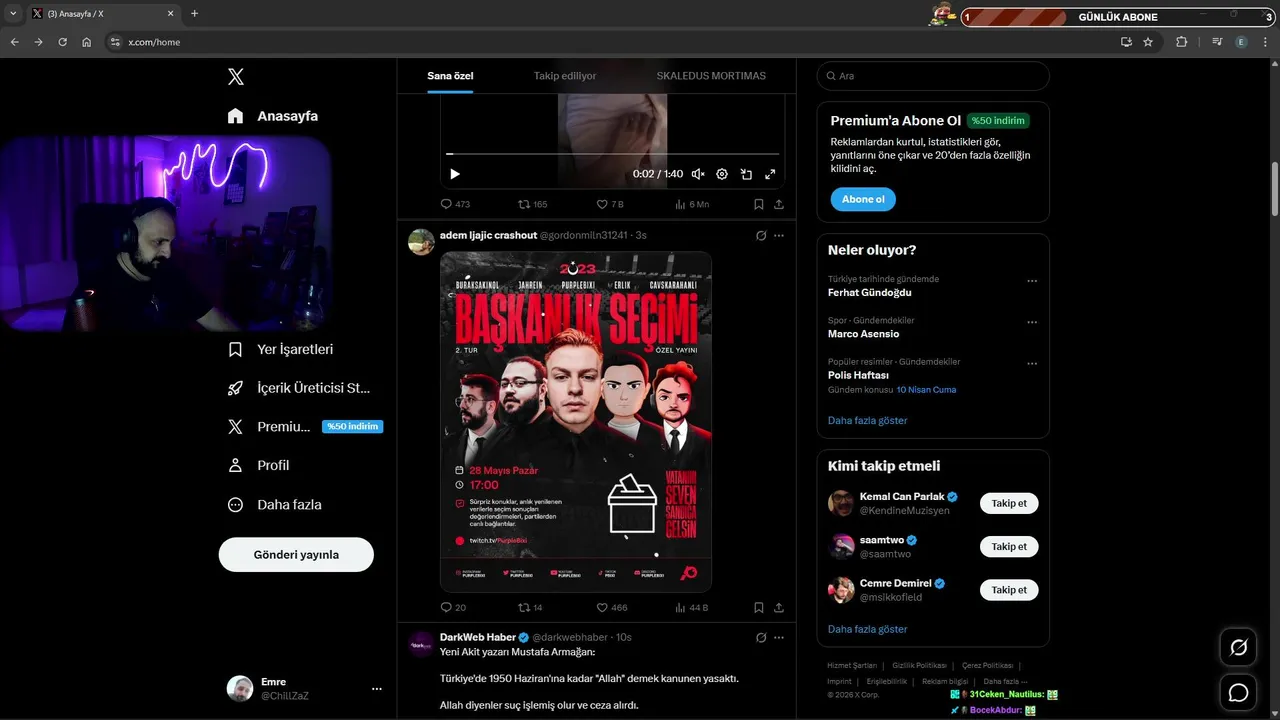Open options for Polis Haftası trend
Image resolution: width=1280 pixels, height=720 pixels.
(1032, 363)
